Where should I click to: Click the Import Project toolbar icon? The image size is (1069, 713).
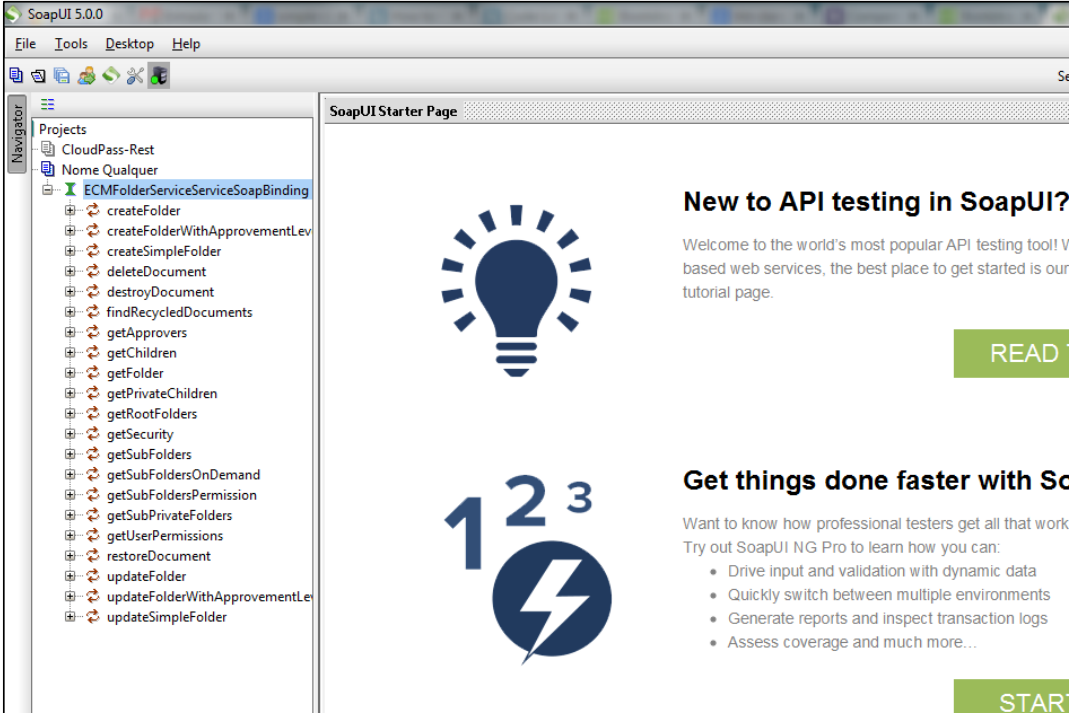pos(38,76)
